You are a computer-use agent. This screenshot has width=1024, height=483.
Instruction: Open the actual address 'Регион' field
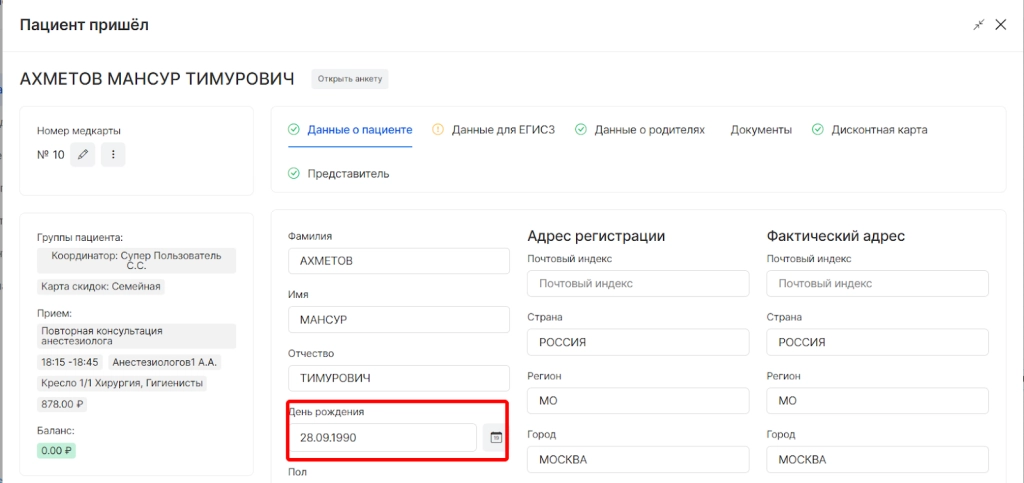[x=877, y=401]
